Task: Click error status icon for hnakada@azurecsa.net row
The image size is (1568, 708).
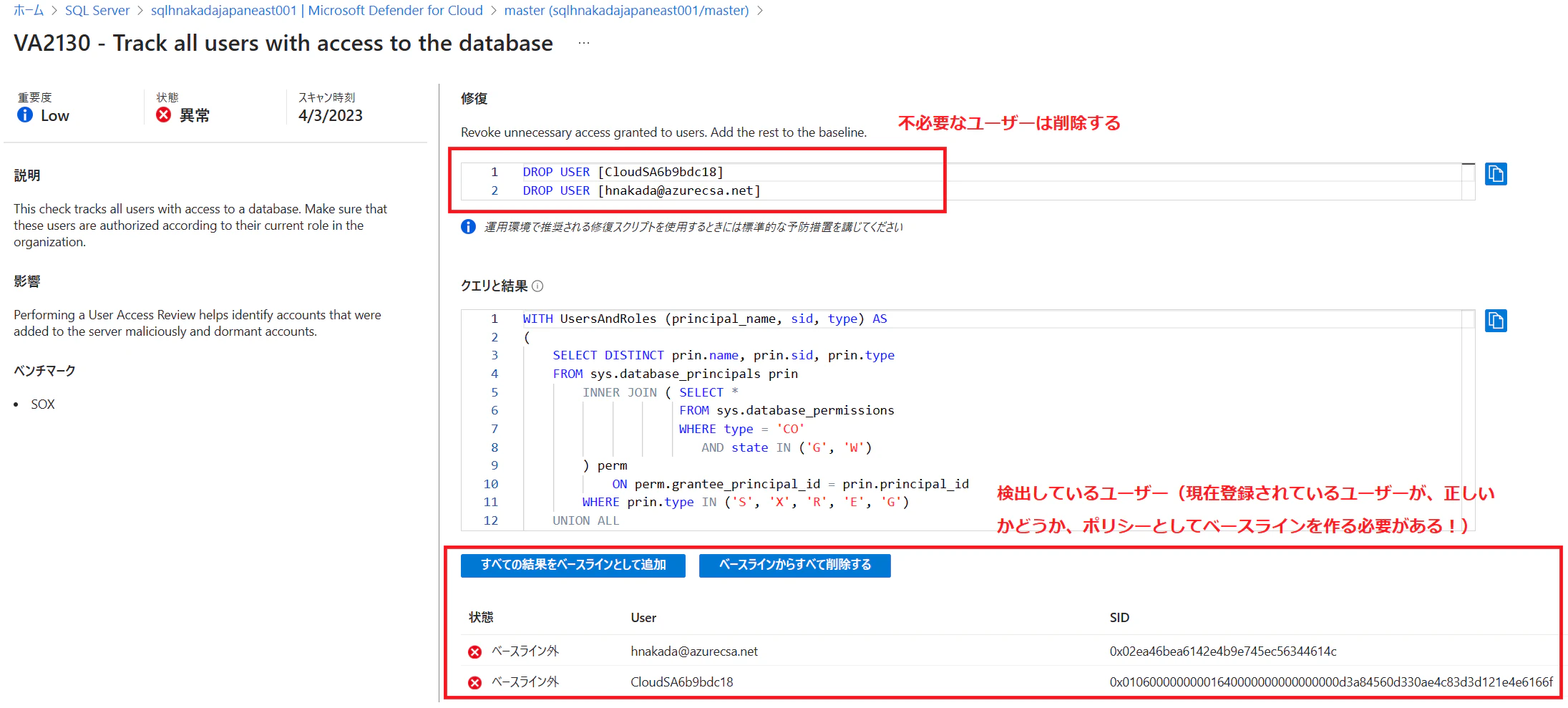Action: coord(474,651)
